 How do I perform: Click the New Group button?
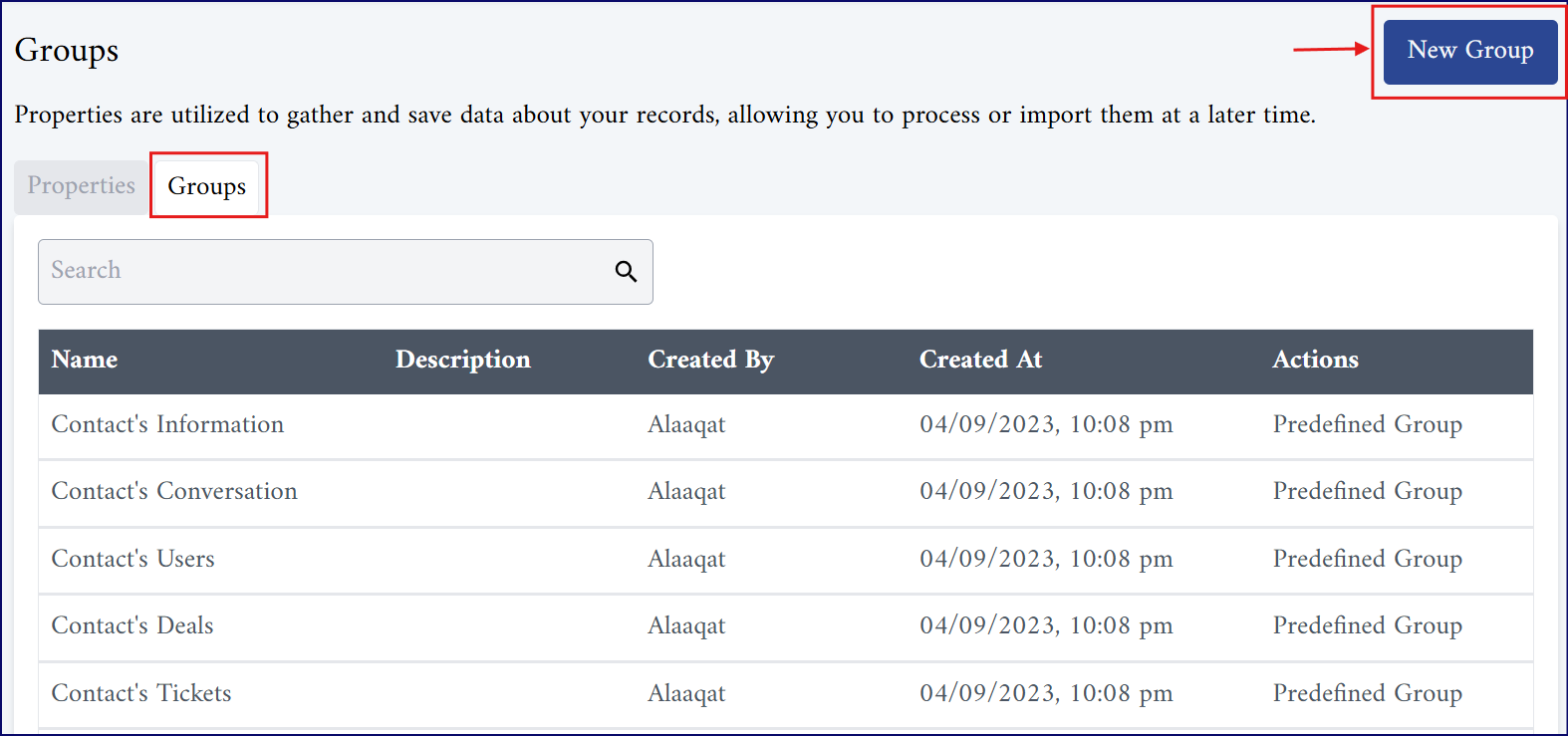pyautogui.click(x=1469, y=52)
